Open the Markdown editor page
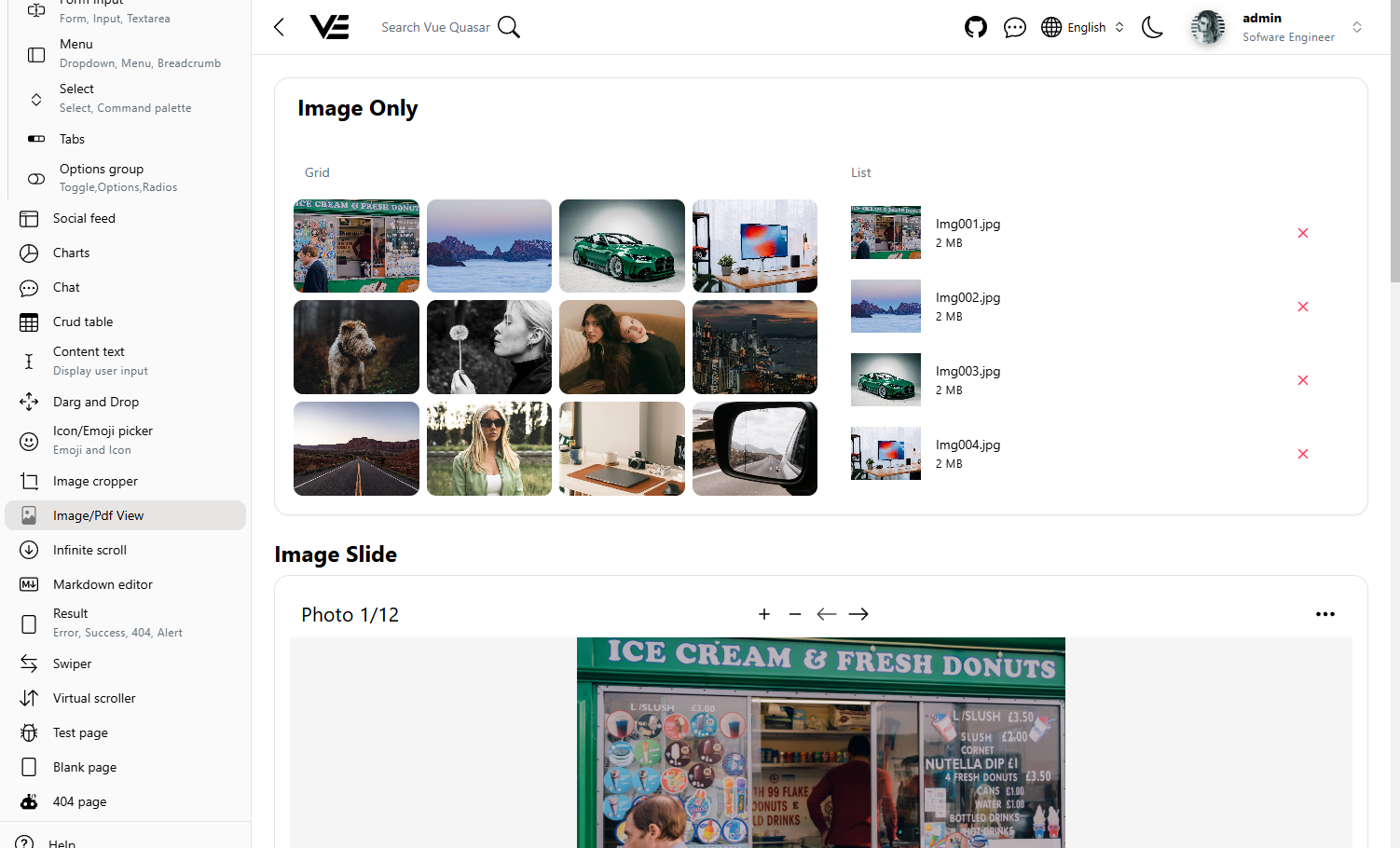 pos(103,584)
